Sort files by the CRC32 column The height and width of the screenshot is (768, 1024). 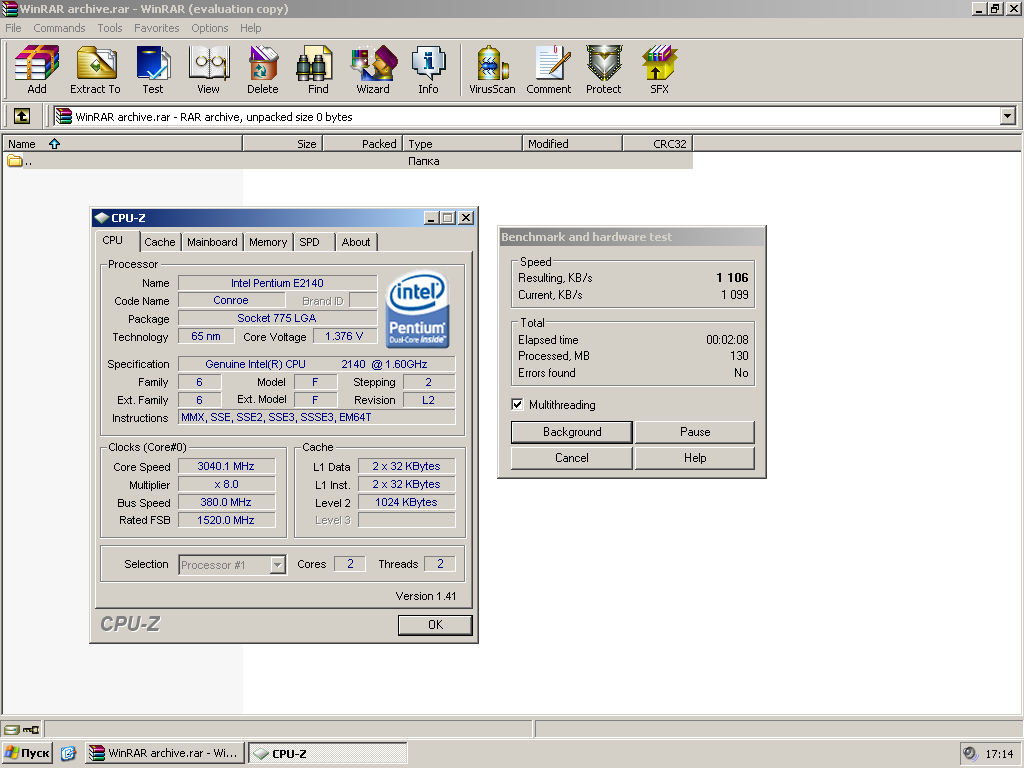(658, 144)
